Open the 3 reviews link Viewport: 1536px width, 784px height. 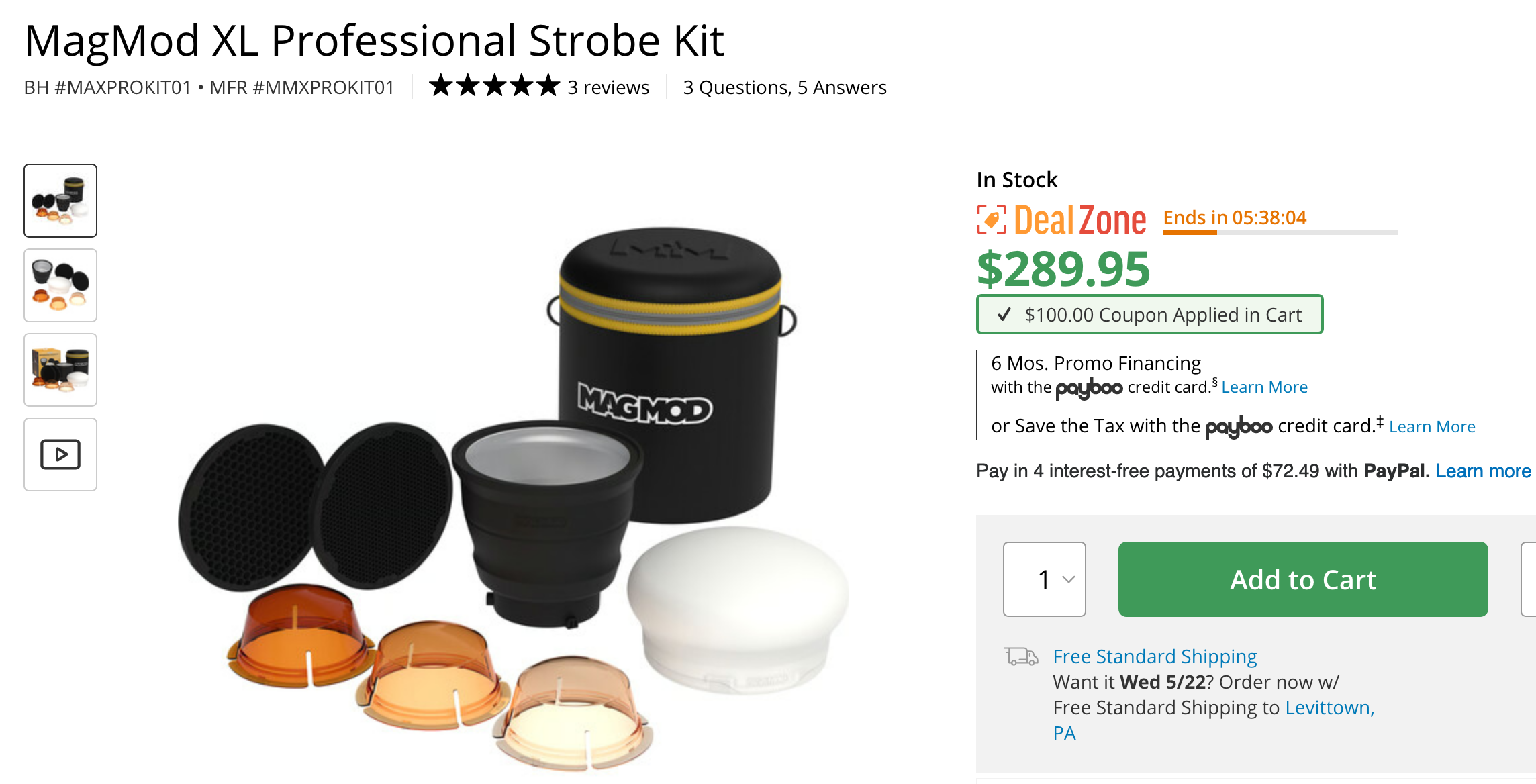(608, 87)
